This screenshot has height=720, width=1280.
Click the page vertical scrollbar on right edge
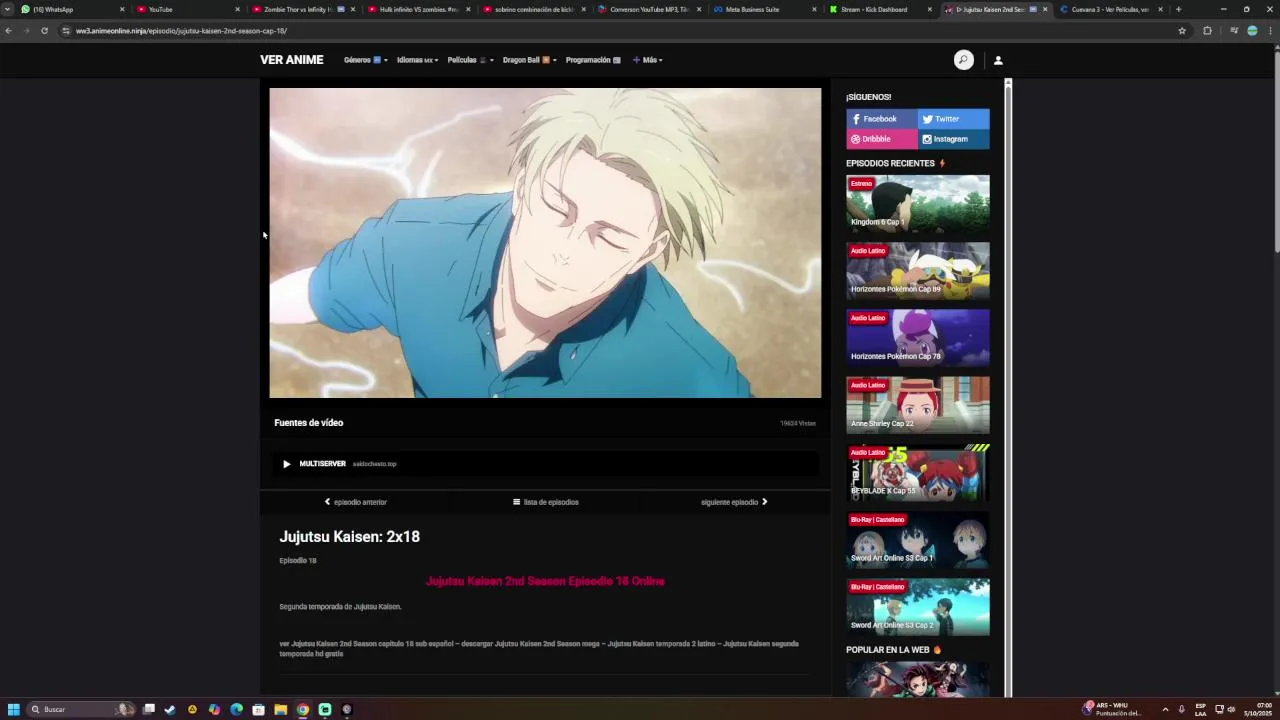click(x=1276, y=370)
